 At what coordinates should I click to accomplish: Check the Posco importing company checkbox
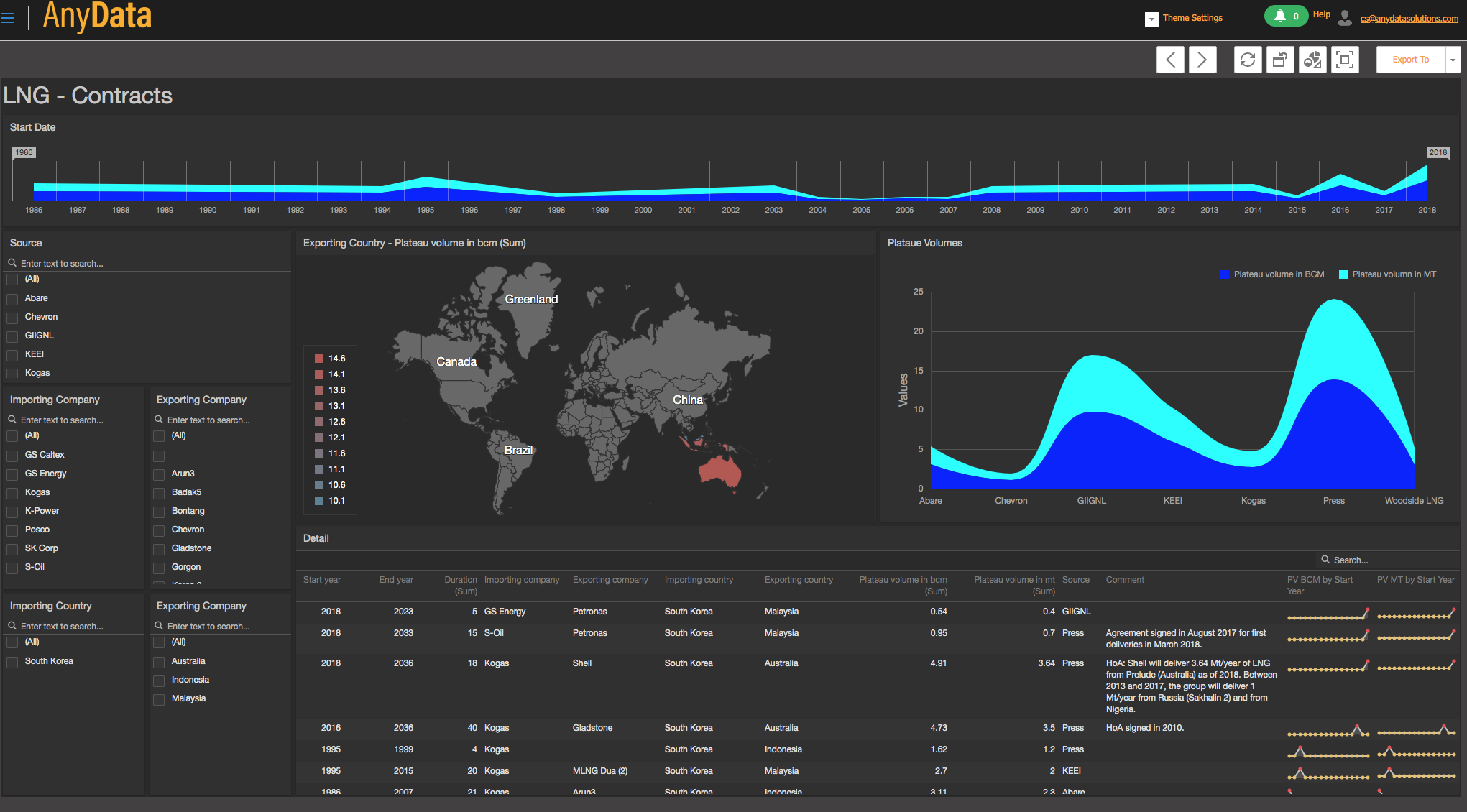12,530
